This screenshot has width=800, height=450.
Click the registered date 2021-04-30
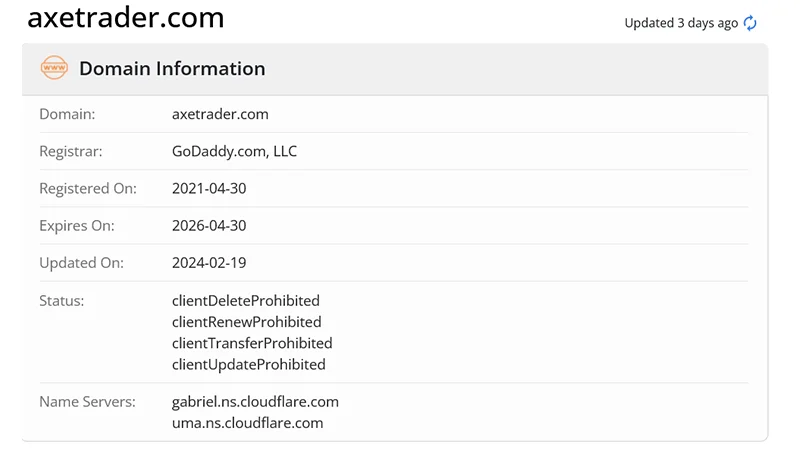pos(209,188)
